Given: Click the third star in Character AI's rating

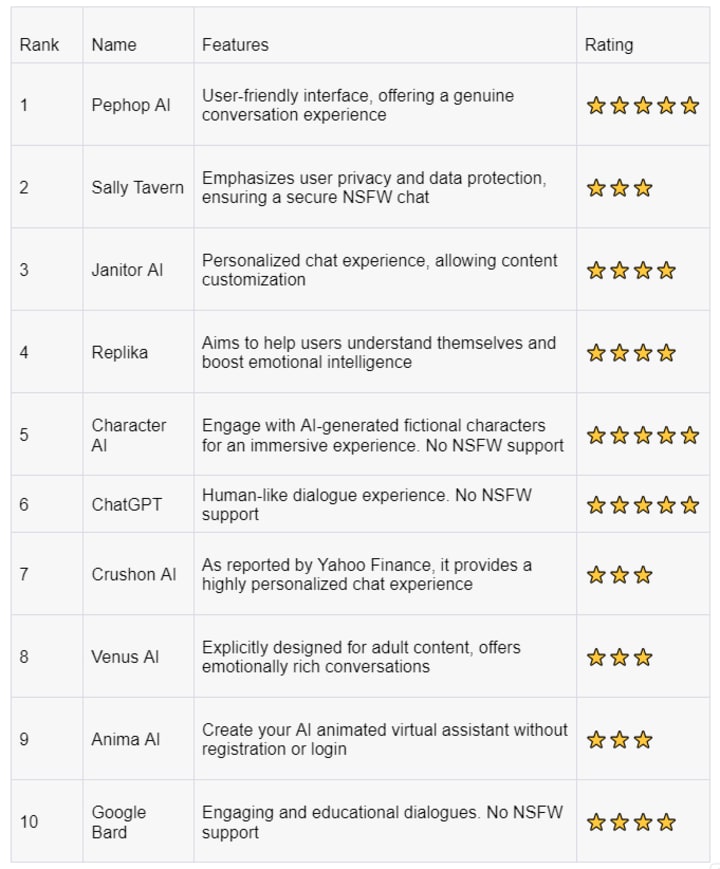Looking at the screenshot, I should click(643, 435).
